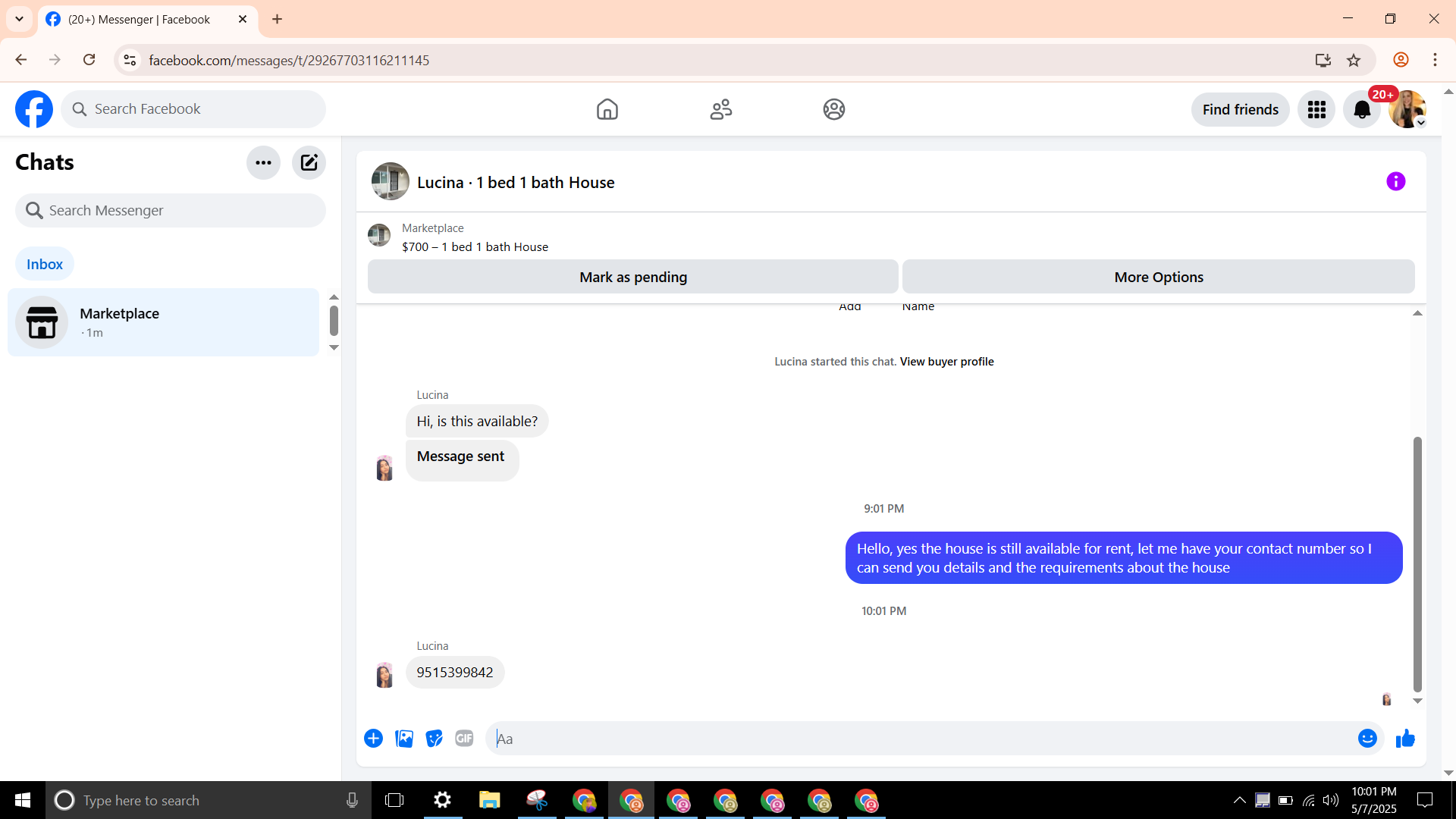
Task: Click the purple conversation information icon
Action: (1395, 181)
